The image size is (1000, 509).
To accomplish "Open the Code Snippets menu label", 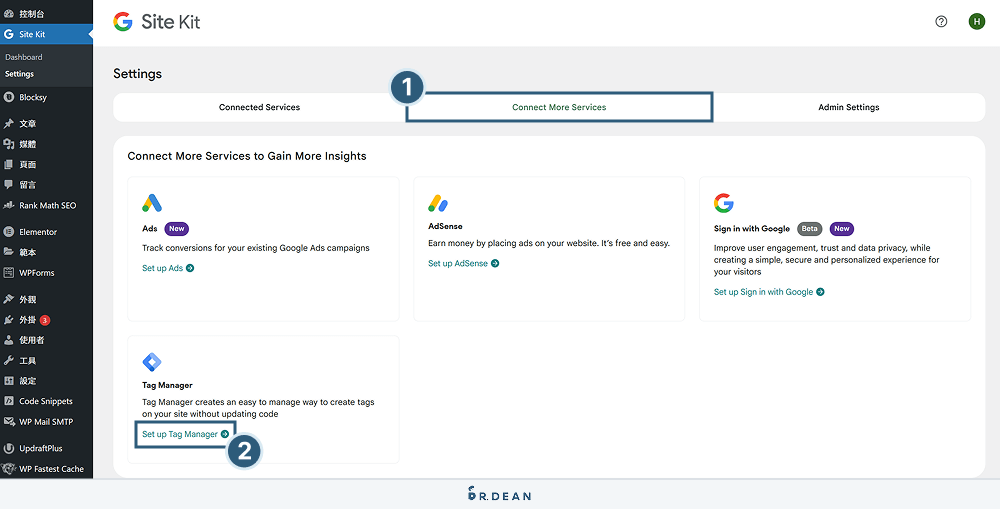I will click(x=46, y=401).
